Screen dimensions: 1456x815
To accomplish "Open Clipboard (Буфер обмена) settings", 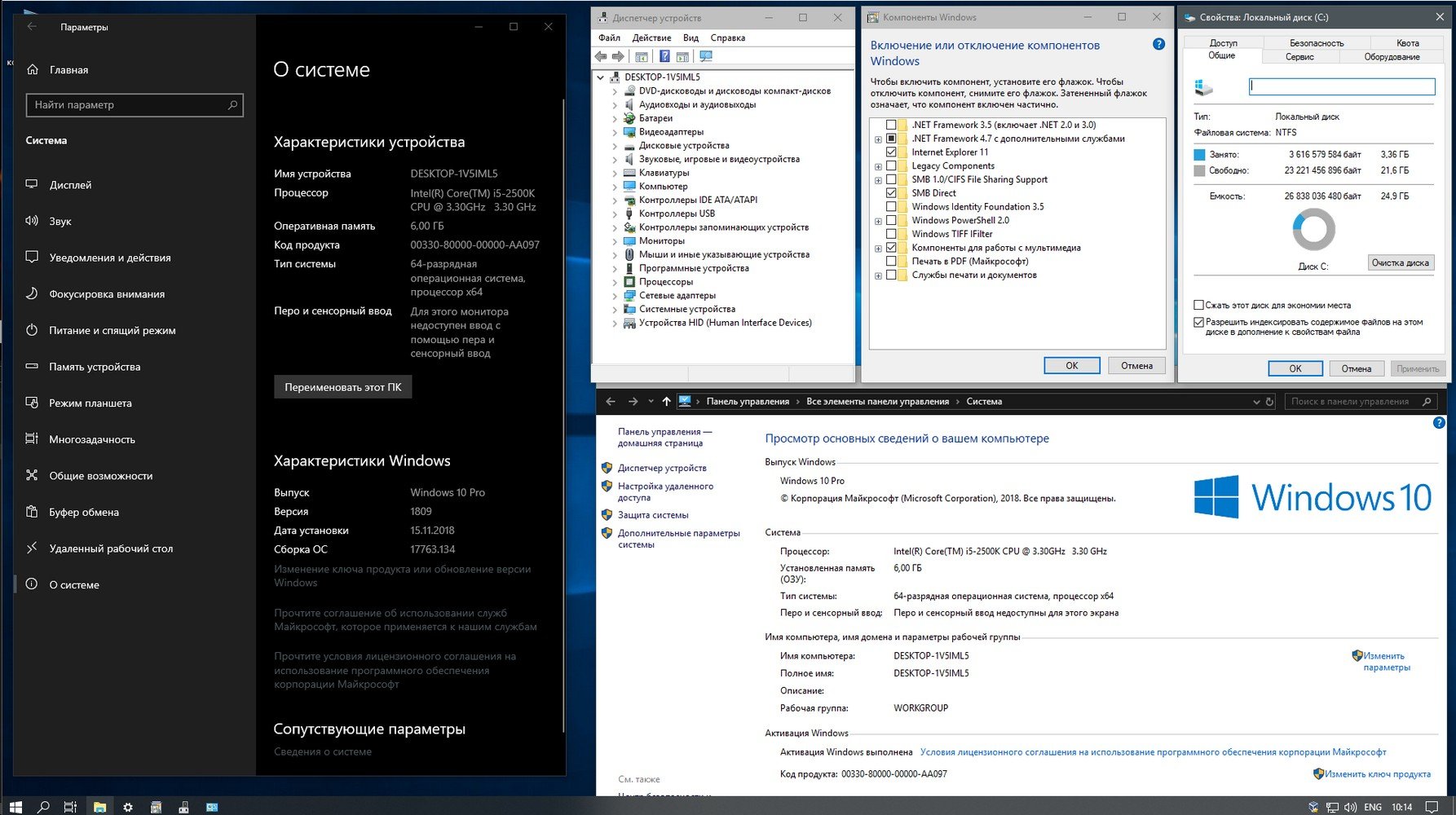I will tap(83, 512).
